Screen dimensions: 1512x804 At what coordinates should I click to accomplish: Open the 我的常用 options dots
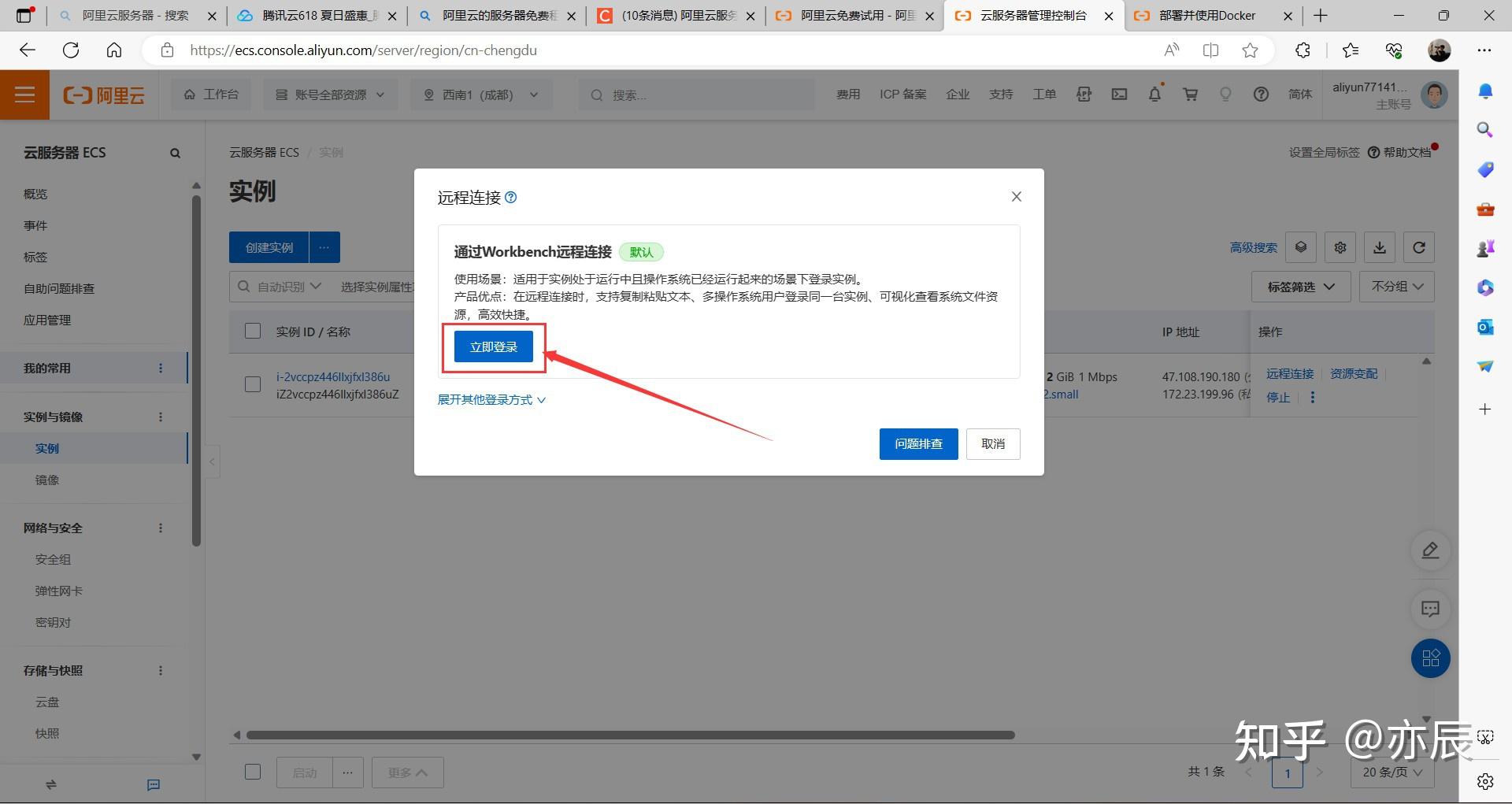(161, 369)
